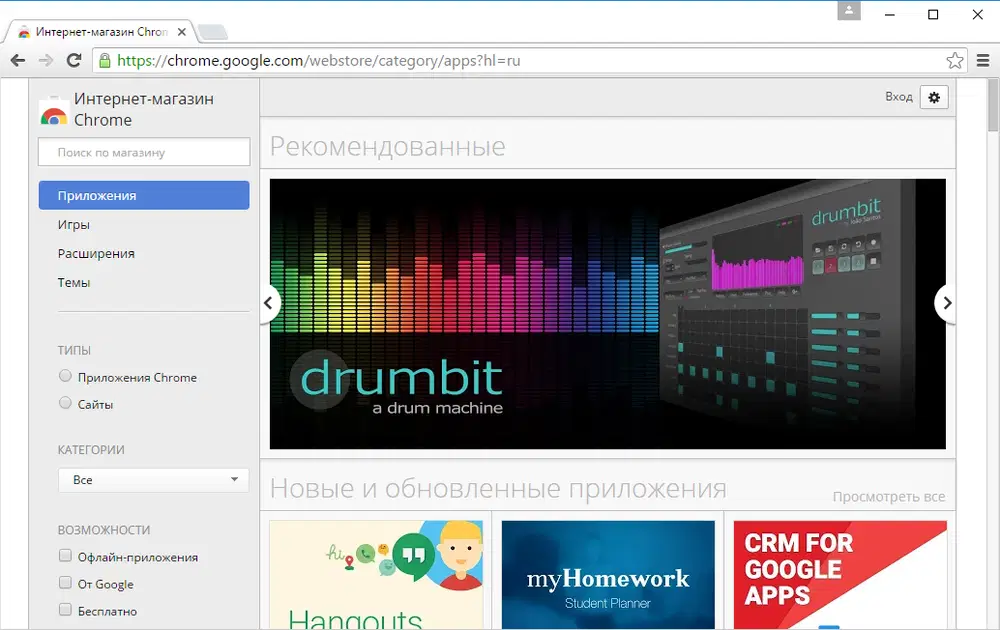The width and height of the screenshot is (1000, 630).
Task: Enable the Офлайн-приложения checkbox
Action: 65,556
